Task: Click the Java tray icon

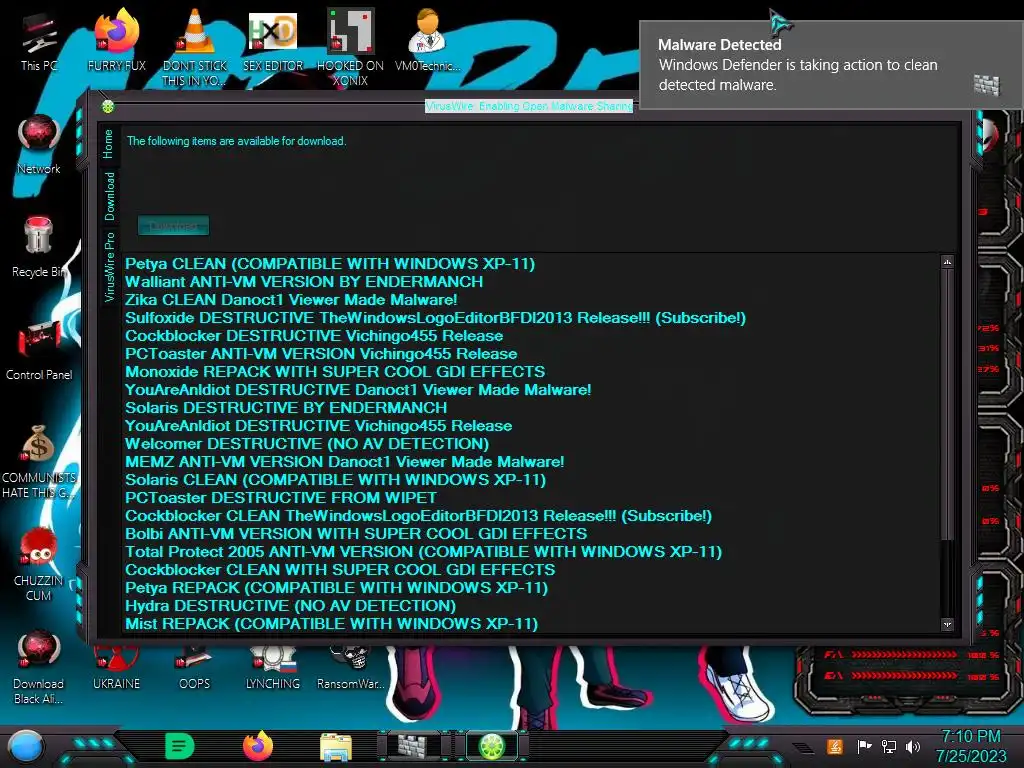Action: pyautogui.click(x=835, y=746)
